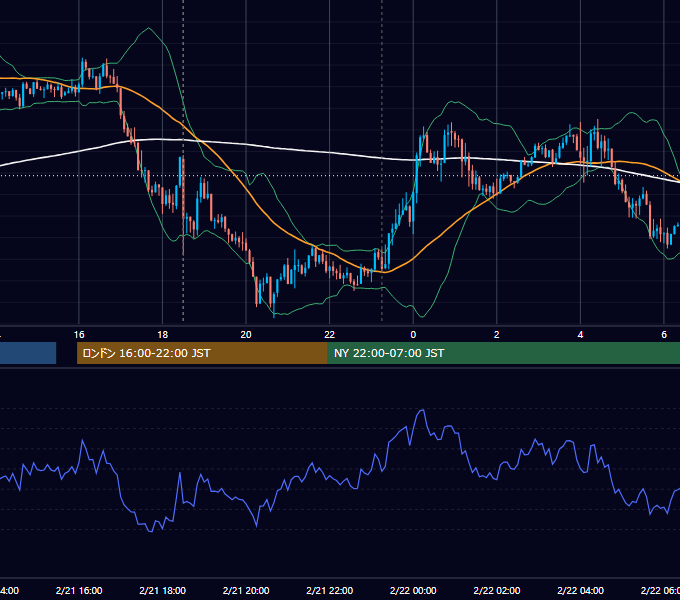The image size is (680, 600).
Task: Click the 2/22 04:00 date label
Action: pyautogui.click(x=580, y=590)
